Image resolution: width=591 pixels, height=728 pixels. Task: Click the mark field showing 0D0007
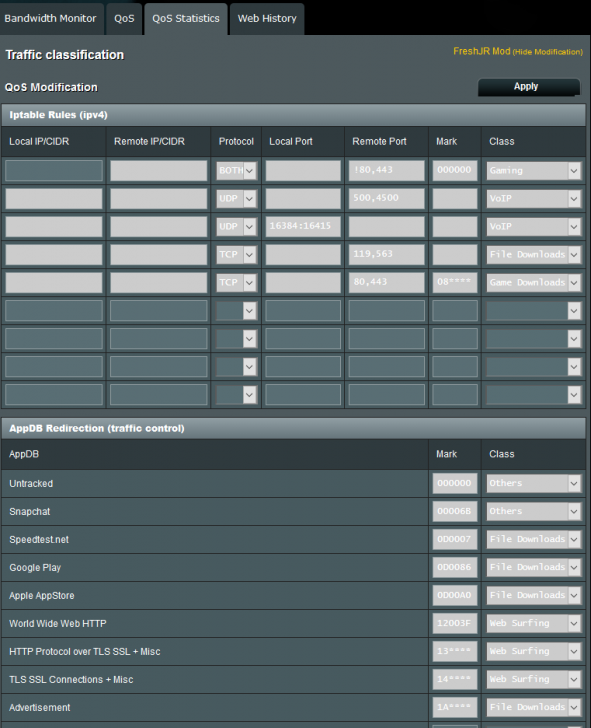[455, 540]
